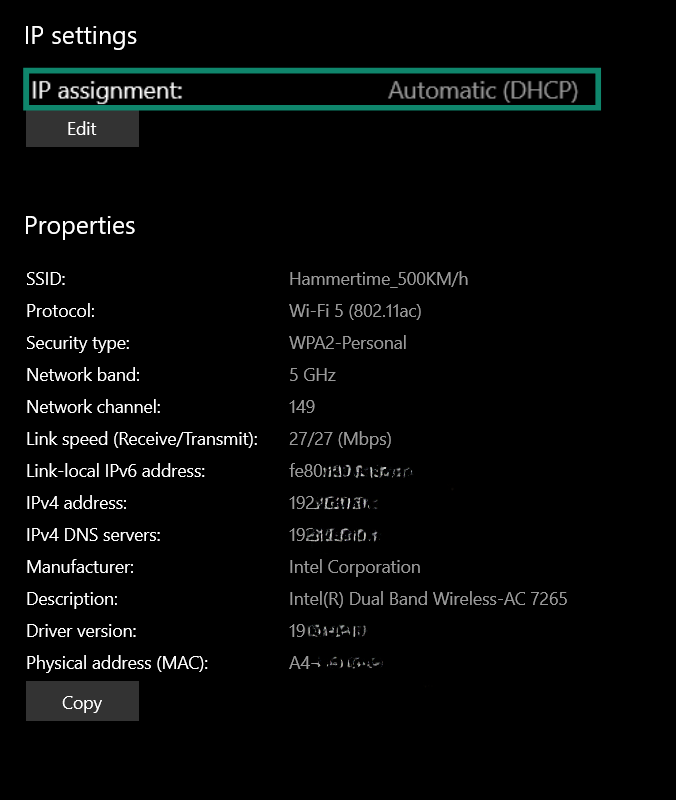Click the Wi-Fi 5 (802.11ac) protocol value

(x=355, y=311)
